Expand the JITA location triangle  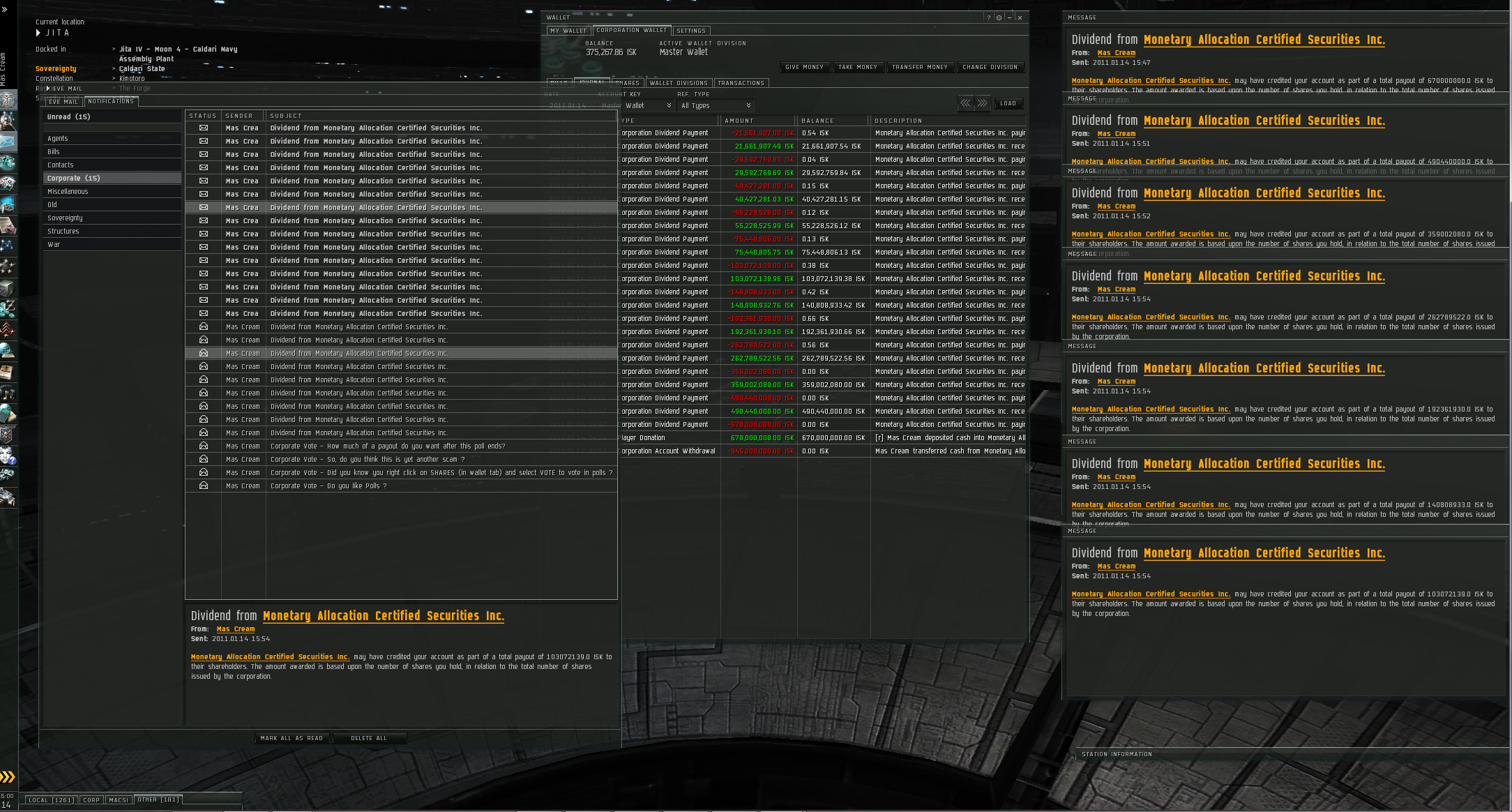38,33
